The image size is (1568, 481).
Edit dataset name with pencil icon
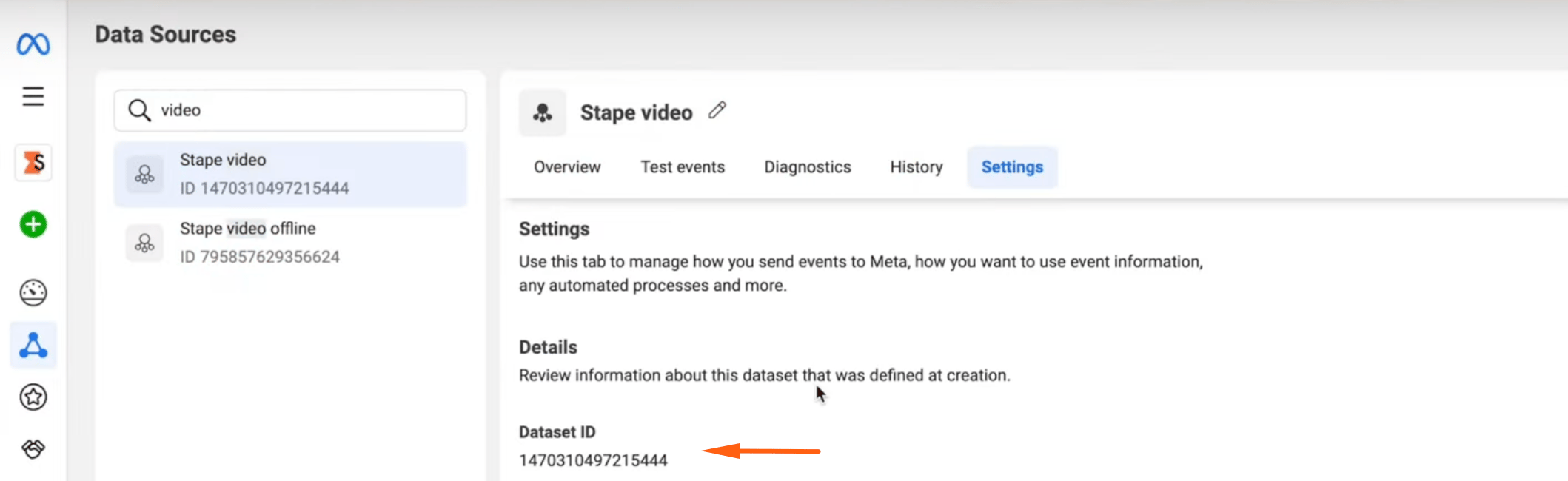coord(717,110)
